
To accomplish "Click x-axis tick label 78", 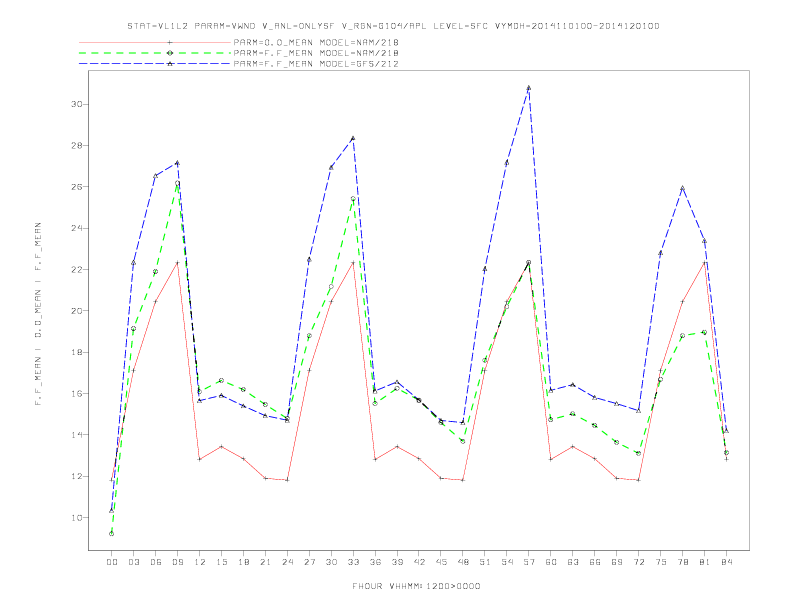I will pyautogui.click(x=682, y=562).
